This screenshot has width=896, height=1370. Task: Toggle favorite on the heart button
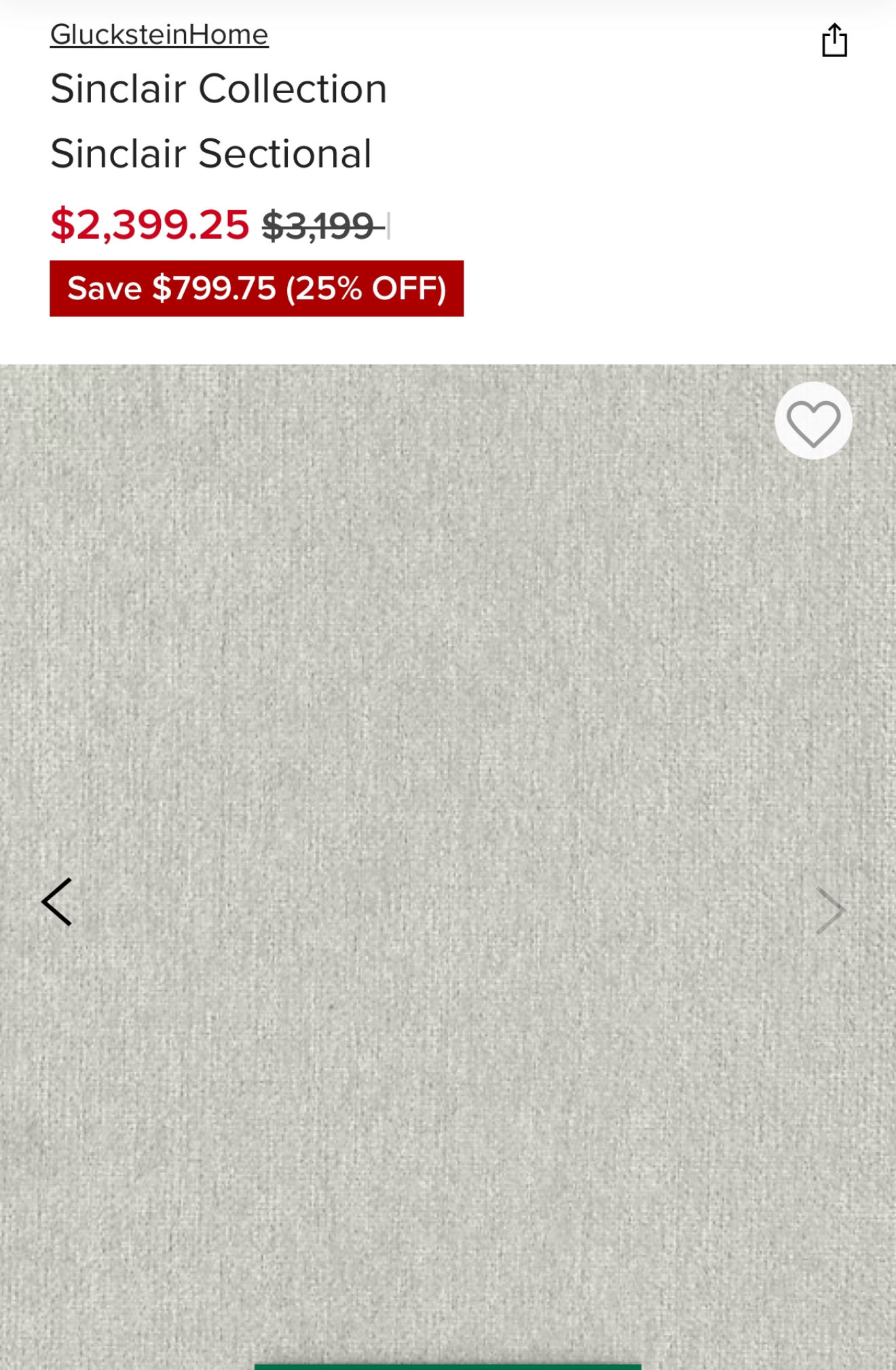coord(813,421)
